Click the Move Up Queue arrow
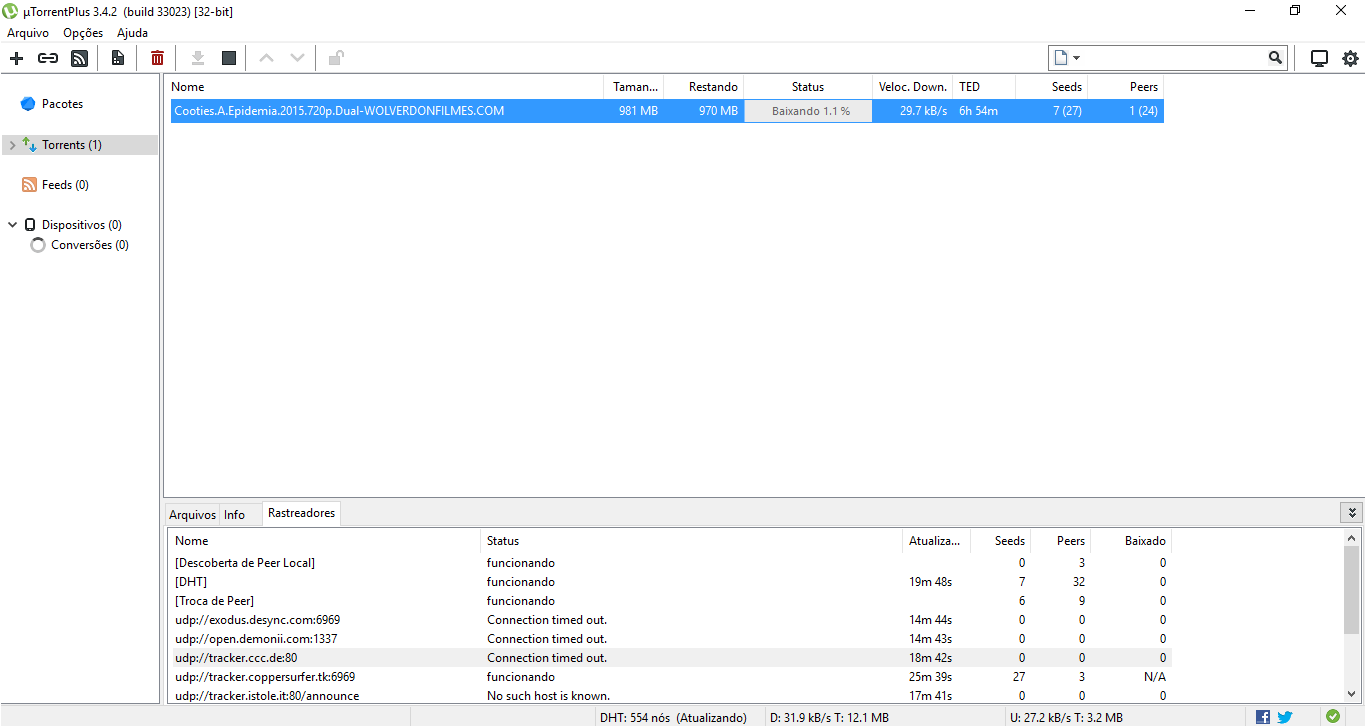 [x=266, y=58]
